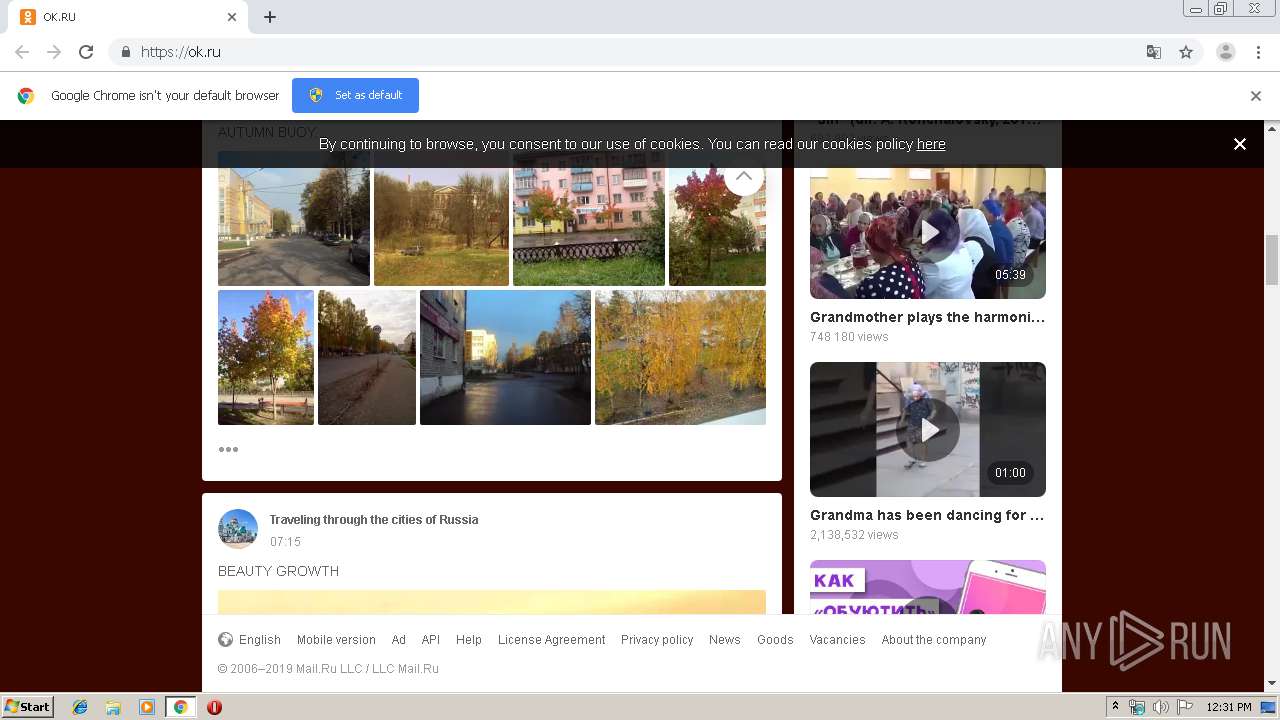Click the Chrome taskbar icon

(181, 707)
